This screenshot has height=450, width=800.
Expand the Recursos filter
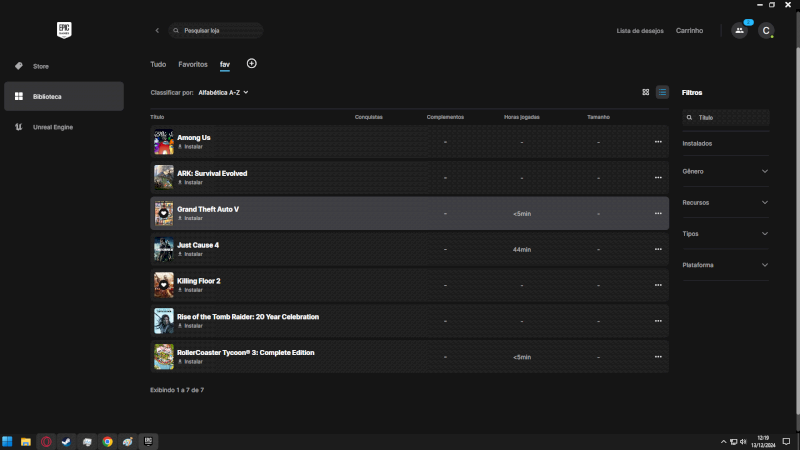point(725,202)
